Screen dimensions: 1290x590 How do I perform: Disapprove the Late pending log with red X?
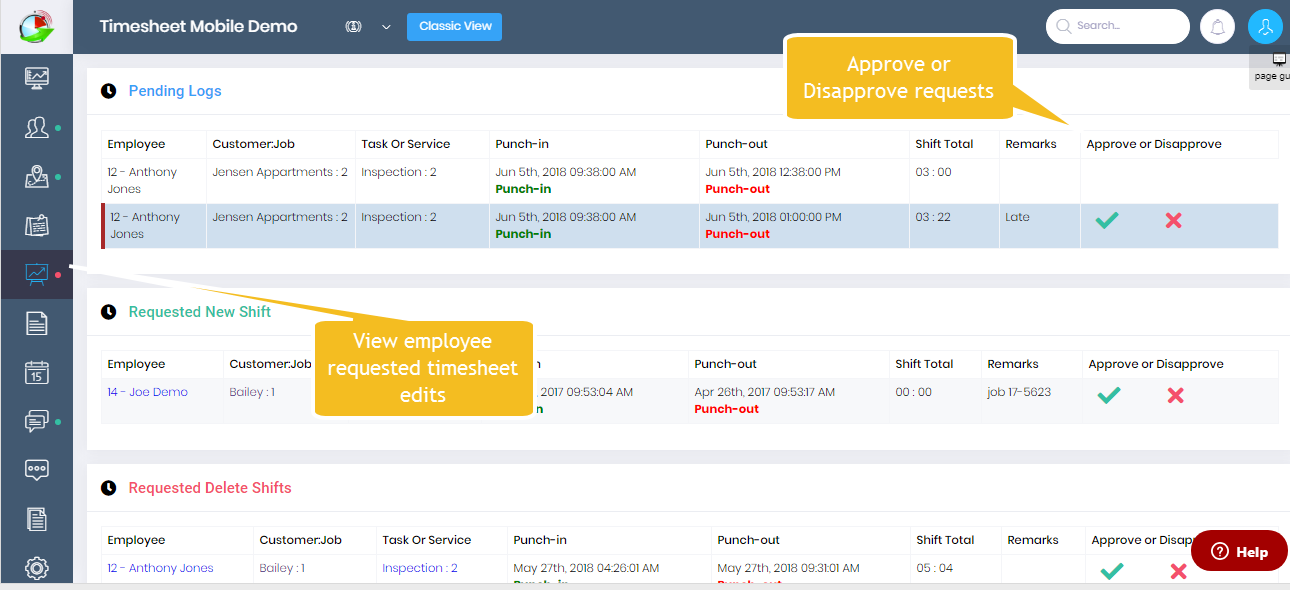point(1173,220)
